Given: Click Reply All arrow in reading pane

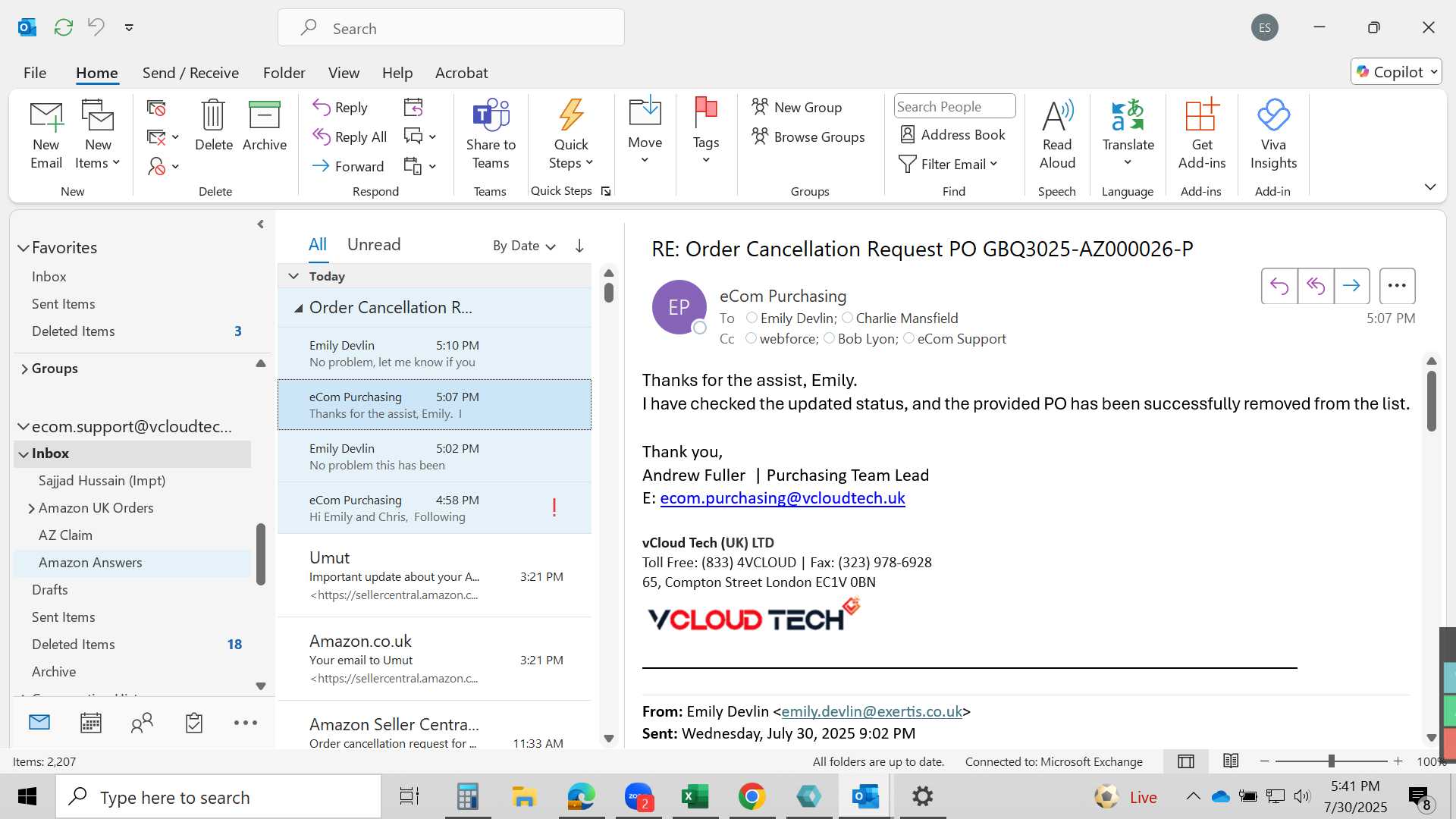Looking at the screenshot, I should click(1316, 286).
